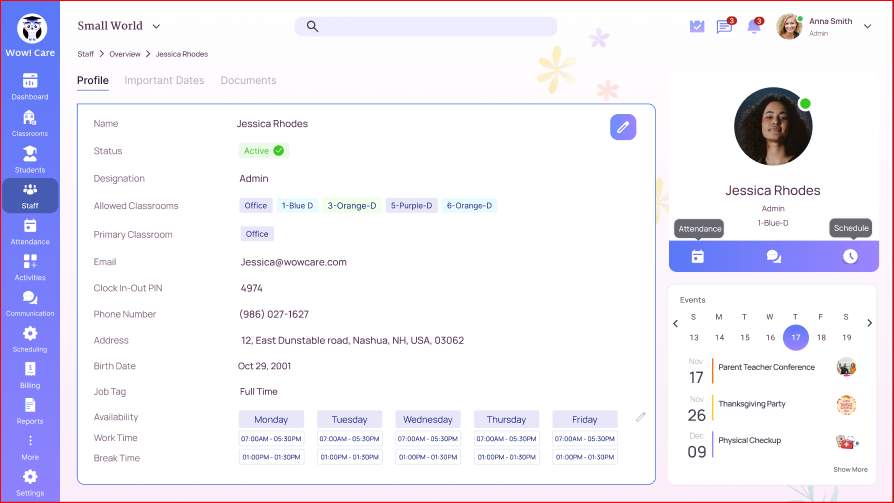Expand the Small World location dropdown
Screen dimensions: 894x503
point(156,26)
